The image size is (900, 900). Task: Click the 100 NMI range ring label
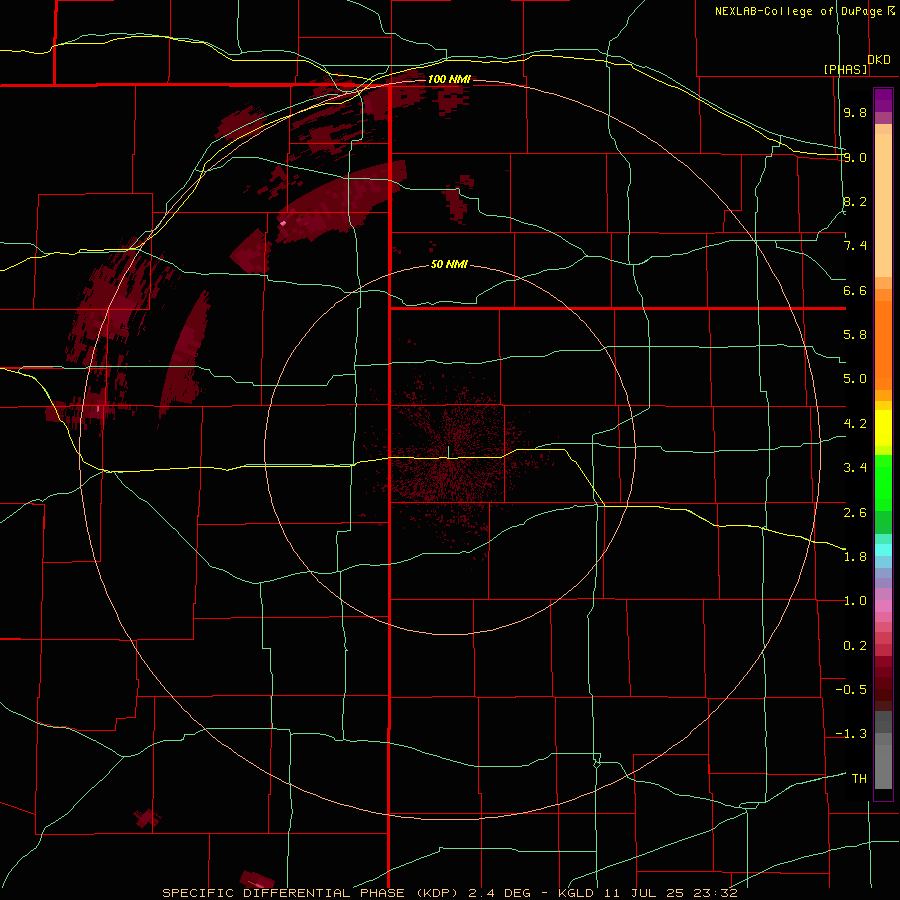pyautogui.click(x=449, y=79)
